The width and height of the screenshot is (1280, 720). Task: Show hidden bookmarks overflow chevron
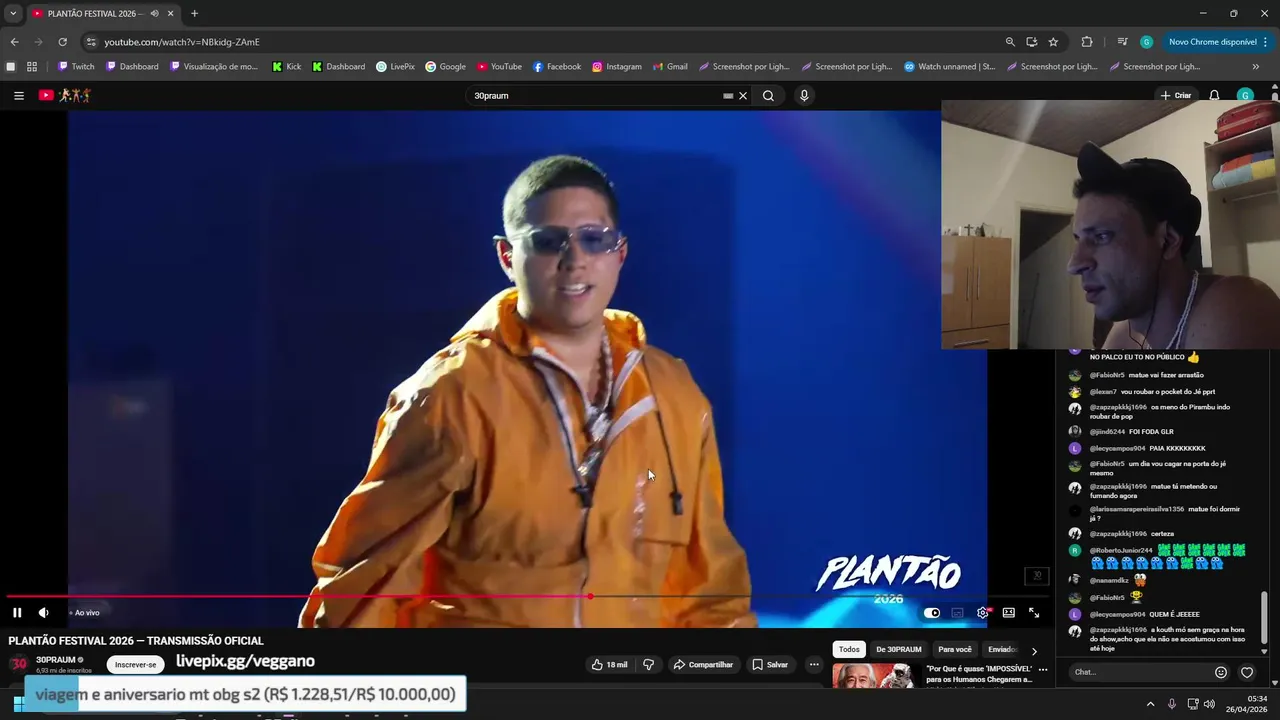pos(1256,67)
